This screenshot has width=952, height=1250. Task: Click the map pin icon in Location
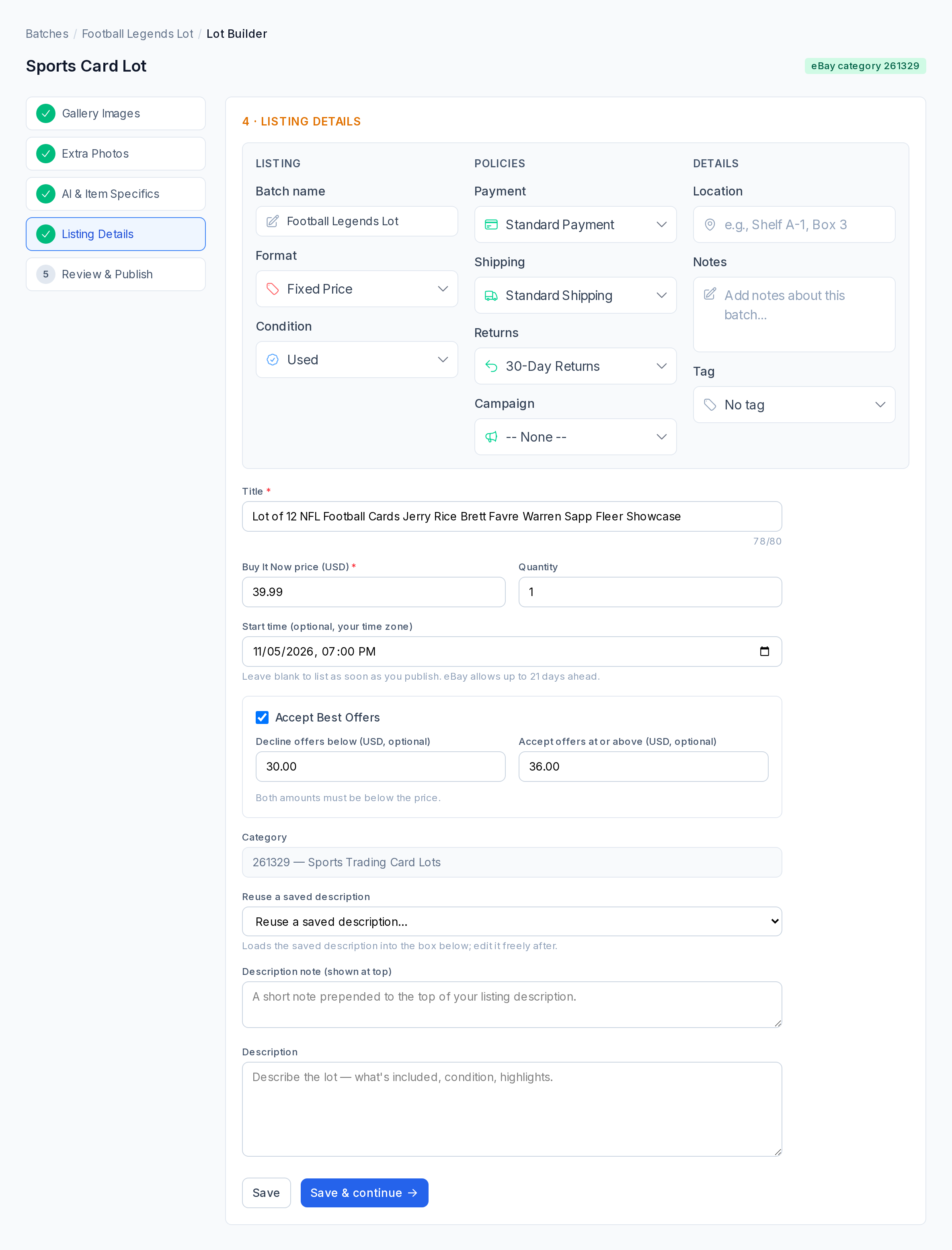(710, 224)
